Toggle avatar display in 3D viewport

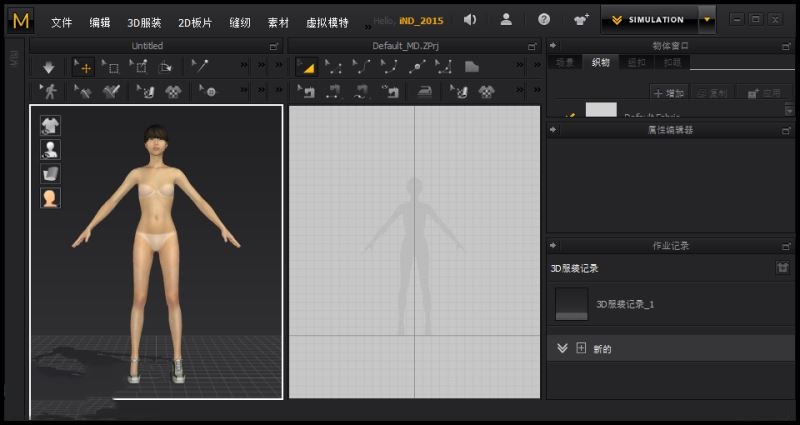50,149
